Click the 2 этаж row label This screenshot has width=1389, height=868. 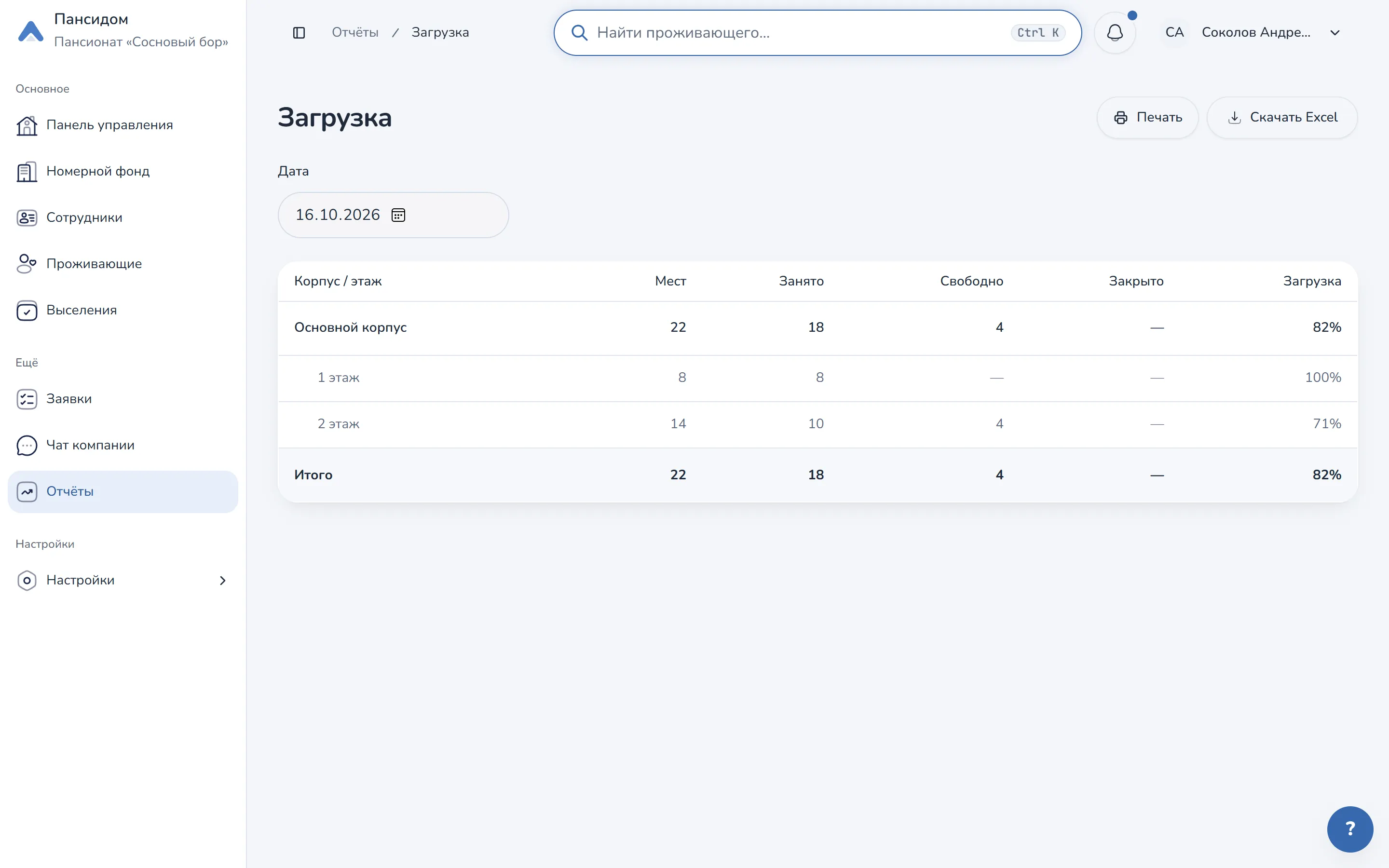click(339, 424)
